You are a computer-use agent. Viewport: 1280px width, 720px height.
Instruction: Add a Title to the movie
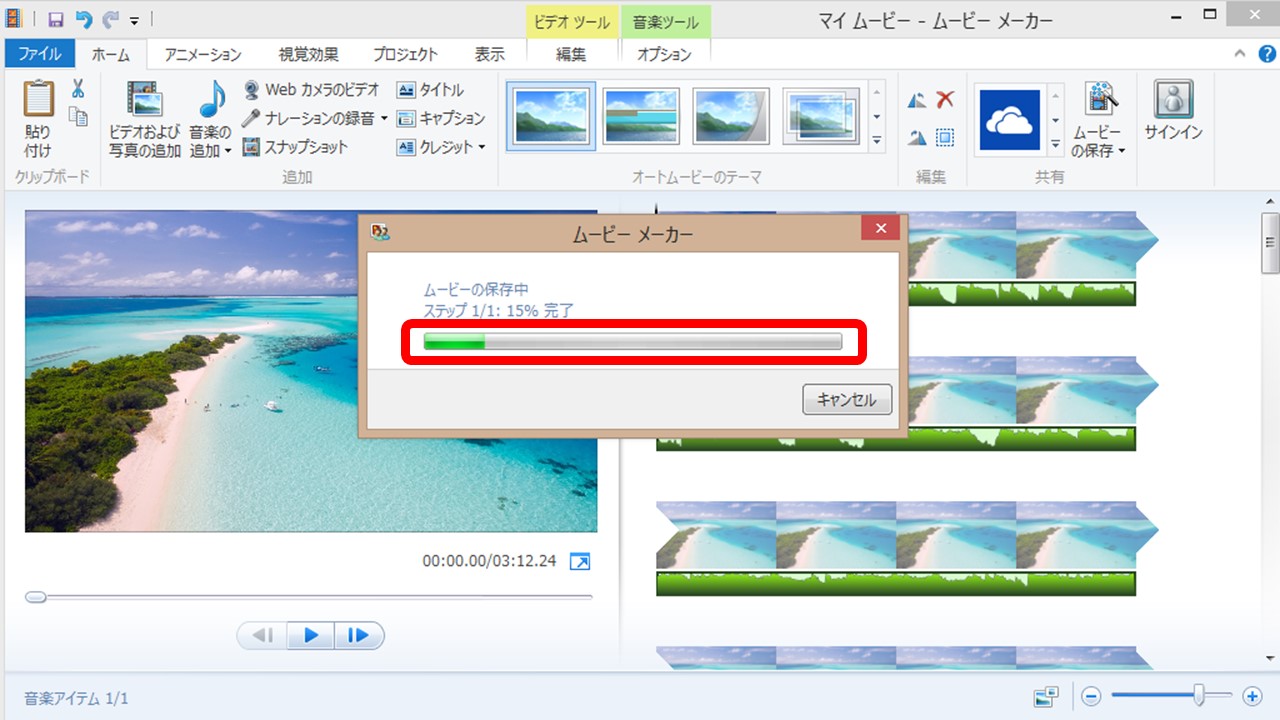(431, 89)
